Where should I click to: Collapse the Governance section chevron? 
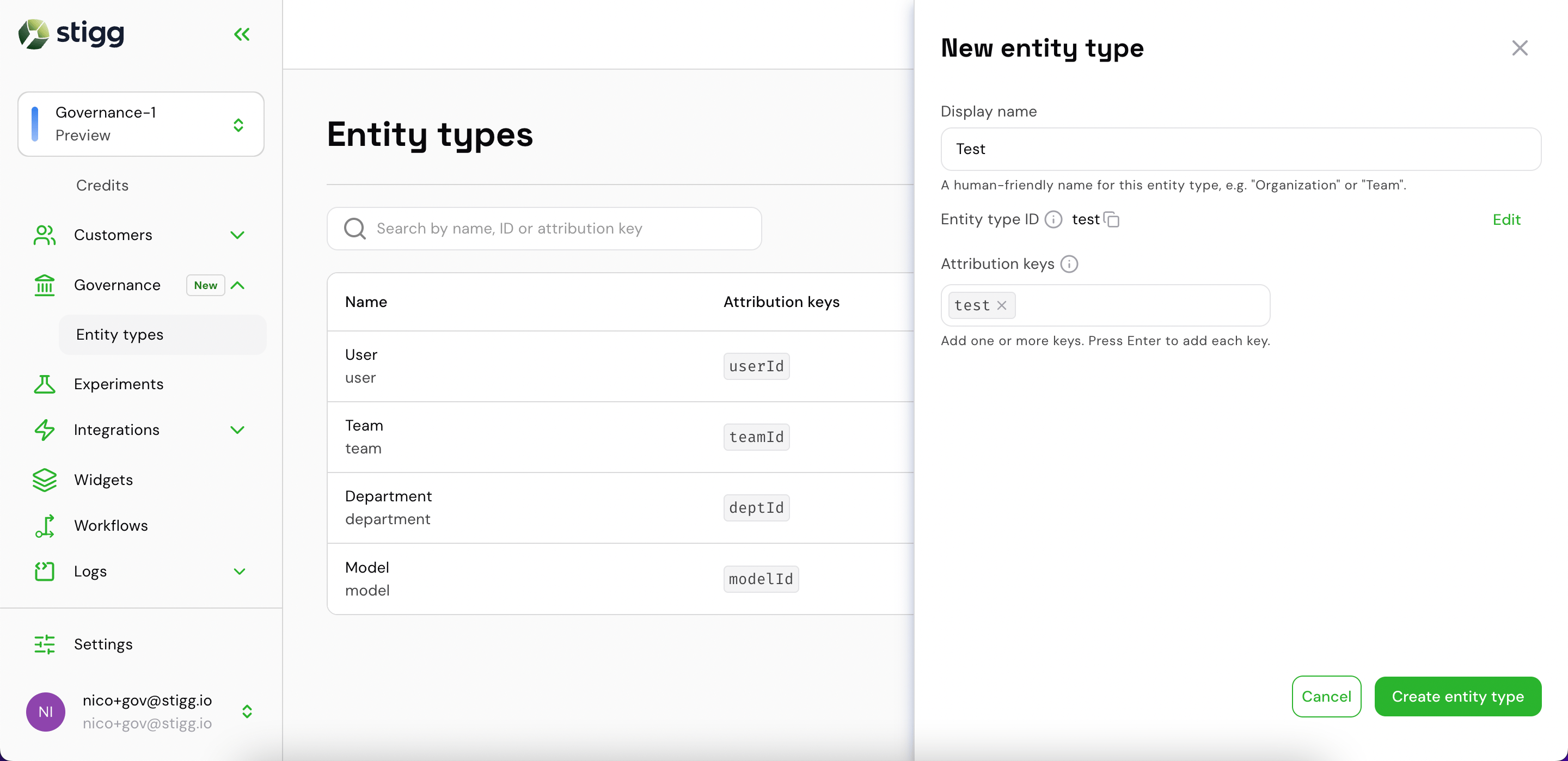[238, 285]
